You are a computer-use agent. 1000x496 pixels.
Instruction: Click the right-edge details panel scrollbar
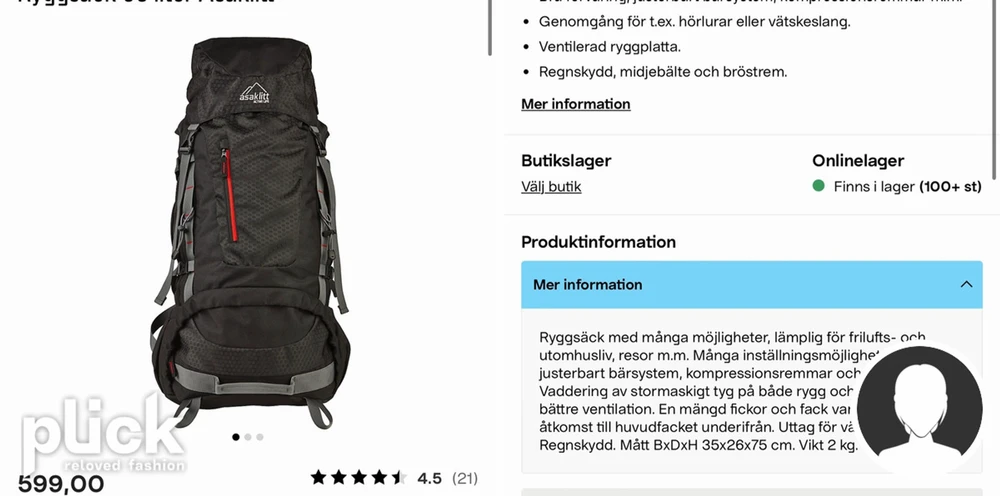996,89
